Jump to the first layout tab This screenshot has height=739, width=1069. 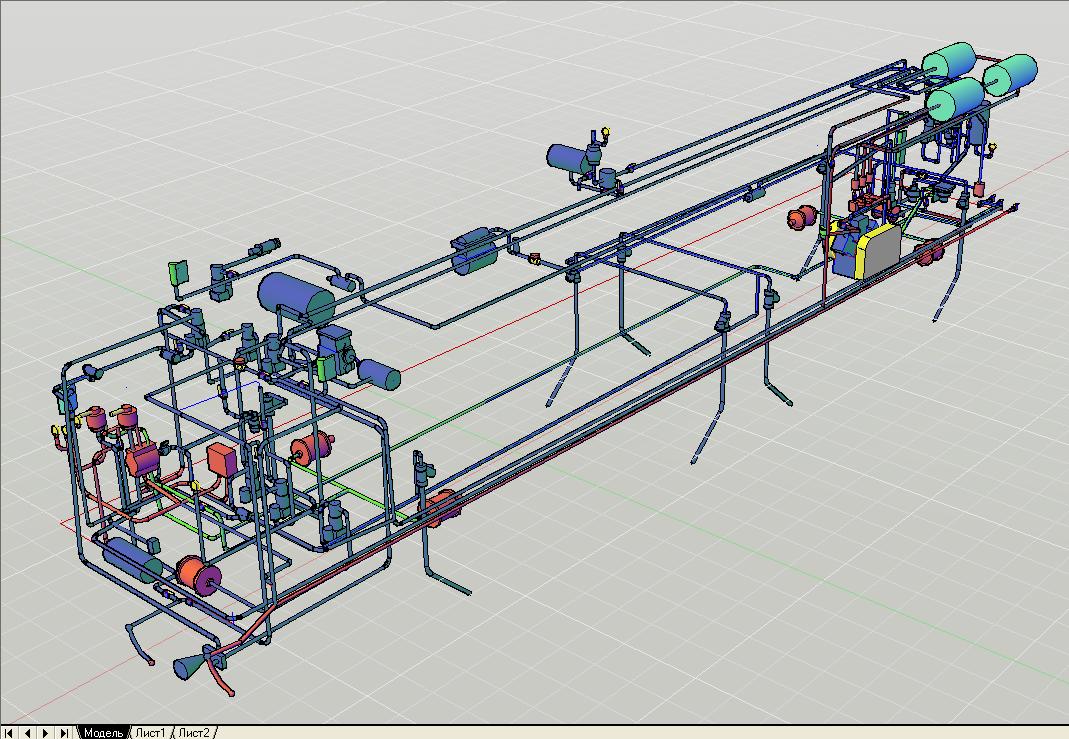point(9,733)
